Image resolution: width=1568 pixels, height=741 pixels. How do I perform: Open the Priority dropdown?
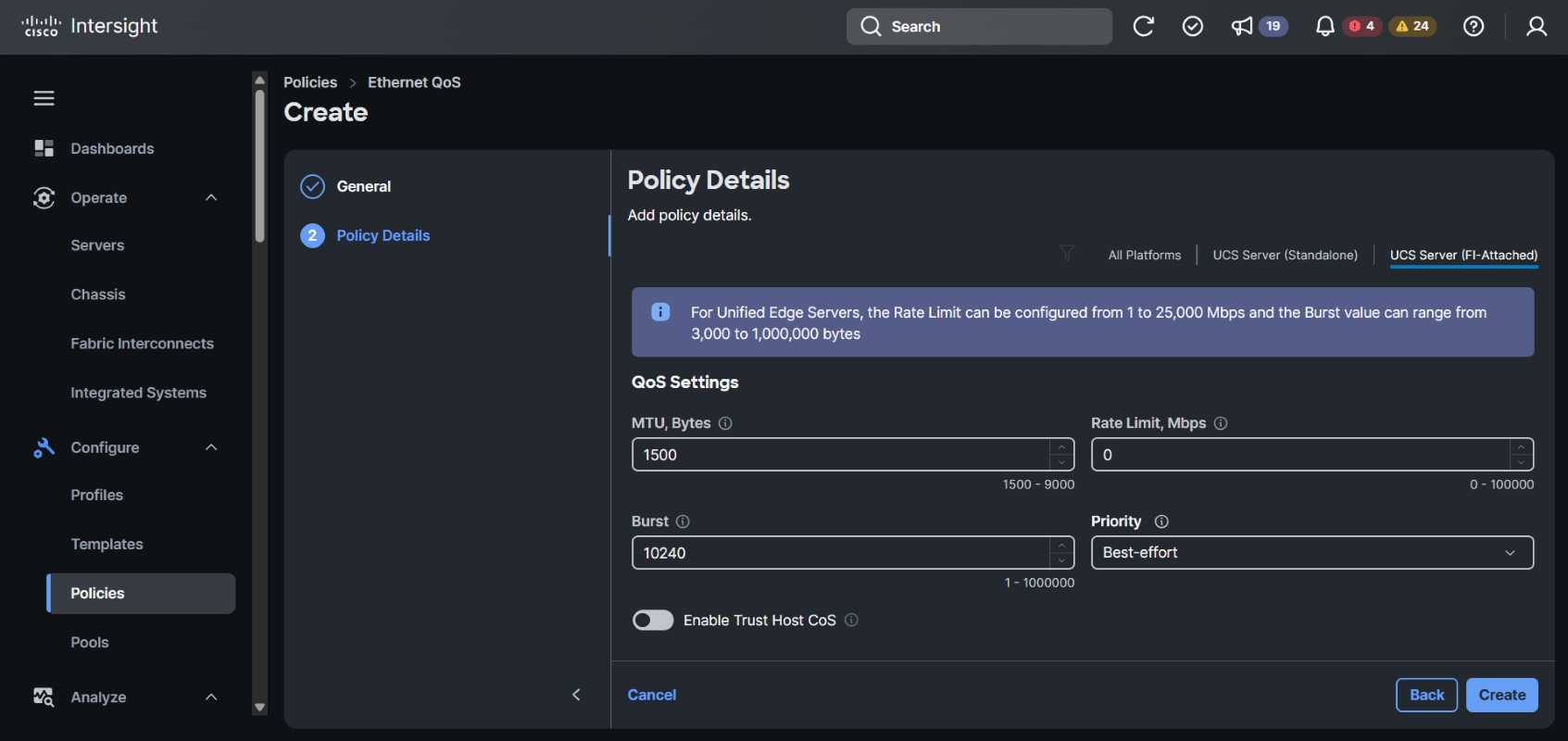pyautogui.click(x=1311, y=553)
